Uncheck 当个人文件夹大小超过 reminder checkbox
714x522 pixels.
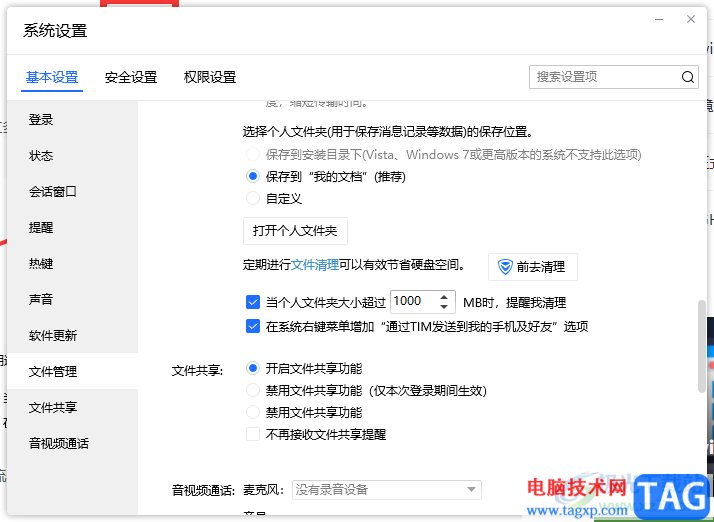tap(253, 302)
